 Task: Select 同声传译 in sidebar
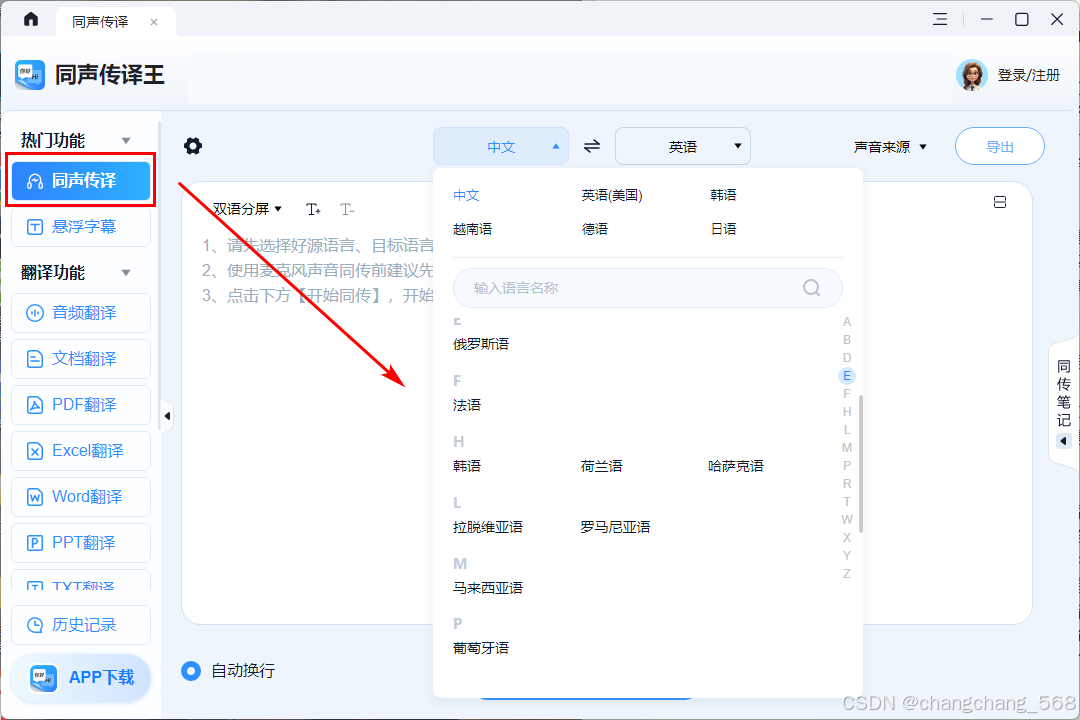click(x=81, y=181)
